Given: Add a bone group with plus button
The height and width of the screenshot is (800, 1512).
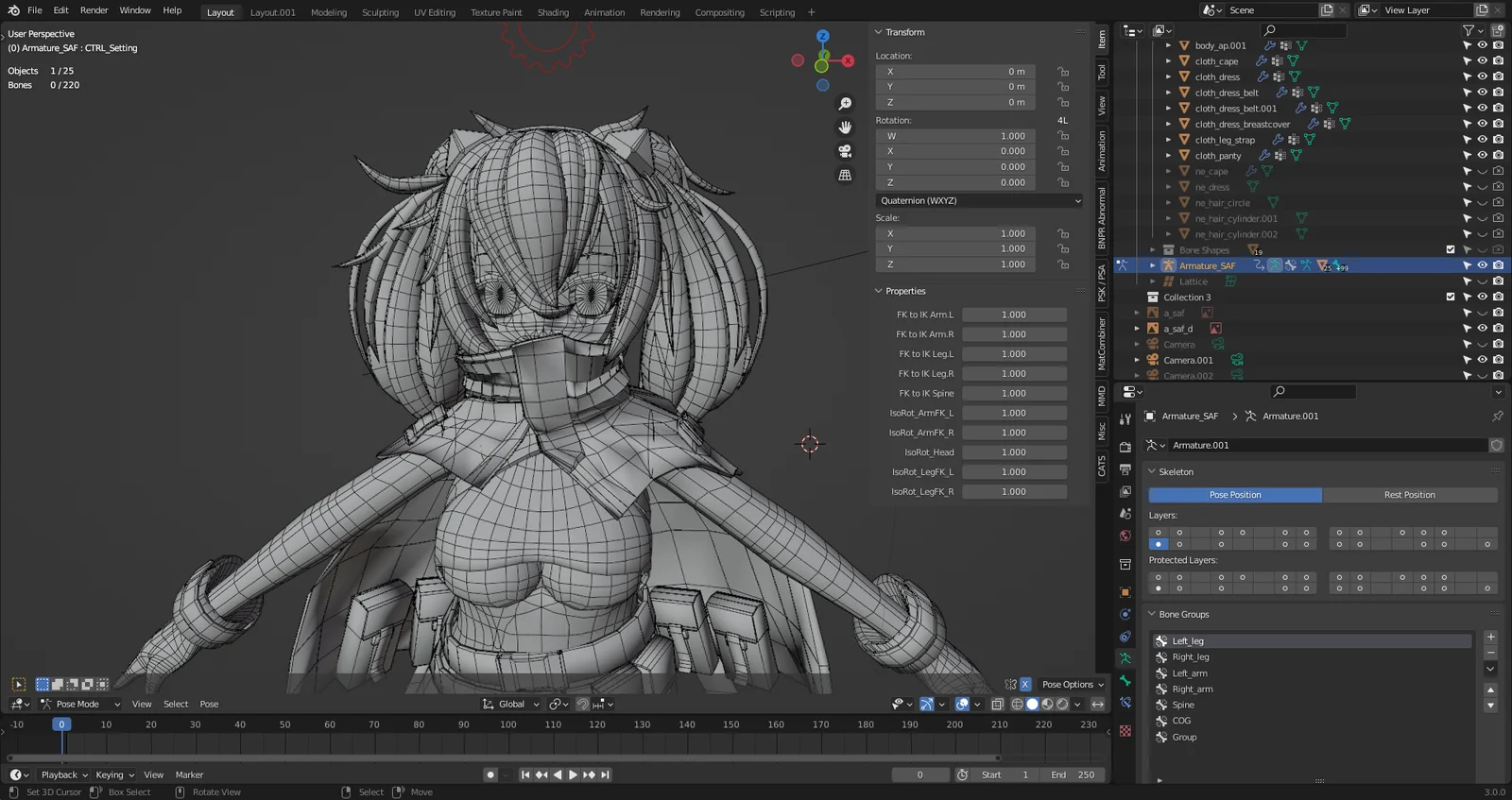Looking at the screenshot, I should (x=1490, y=637).
